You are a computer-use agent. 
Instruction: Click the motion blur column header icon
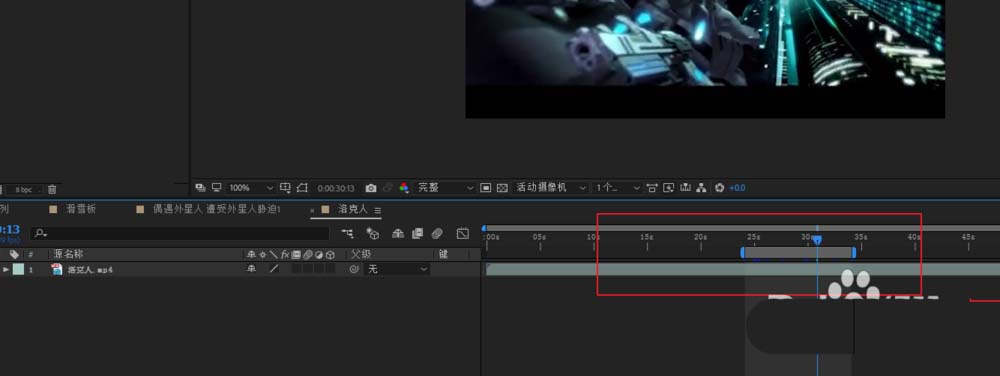[307, 254]
